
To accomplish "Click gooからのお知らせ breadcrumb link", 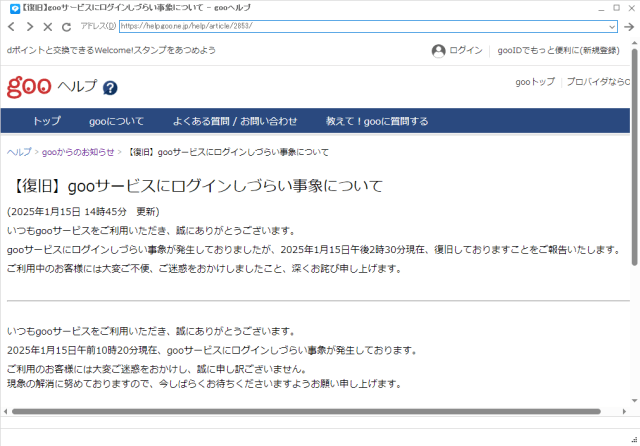I will (78, 152).
